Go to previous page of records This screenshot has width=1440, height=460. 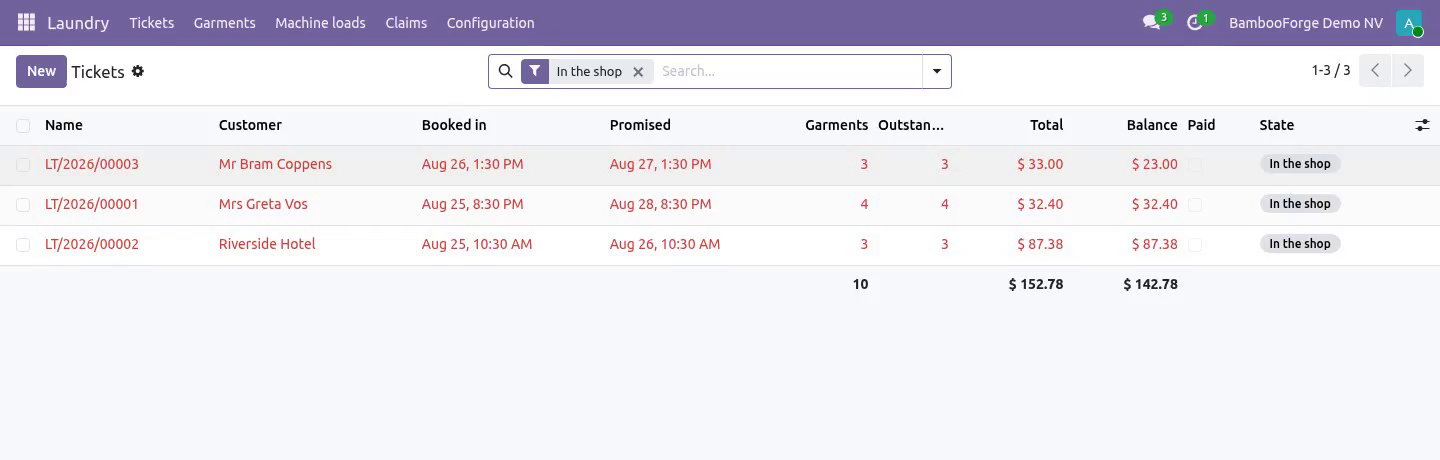pyautogui.click(x=1375, y=71)
